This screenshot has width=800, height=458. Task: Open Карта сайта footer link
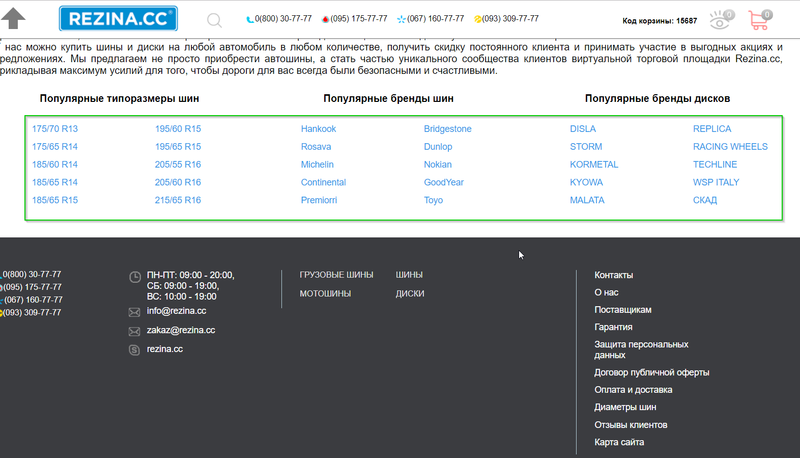click(619, 443)
